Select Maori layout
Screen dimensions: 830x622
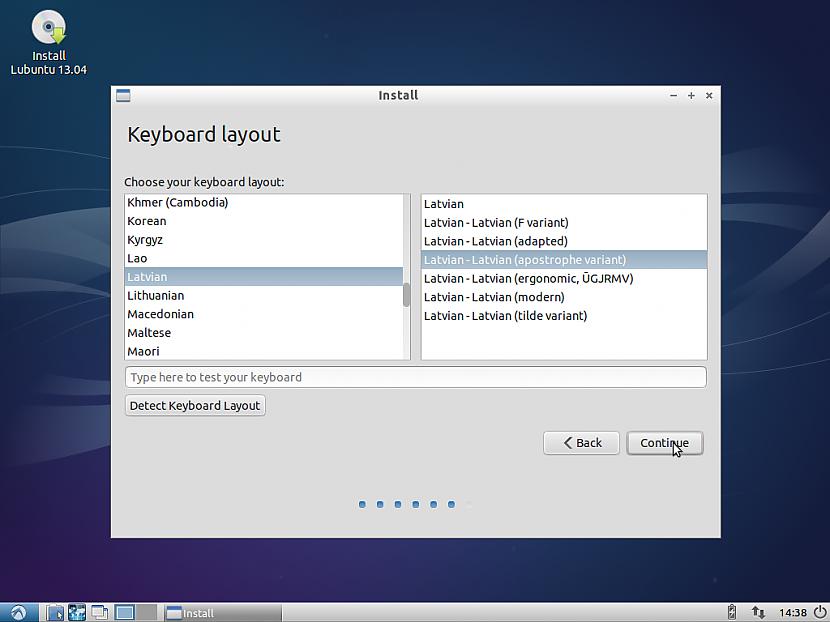coord(264,351)
